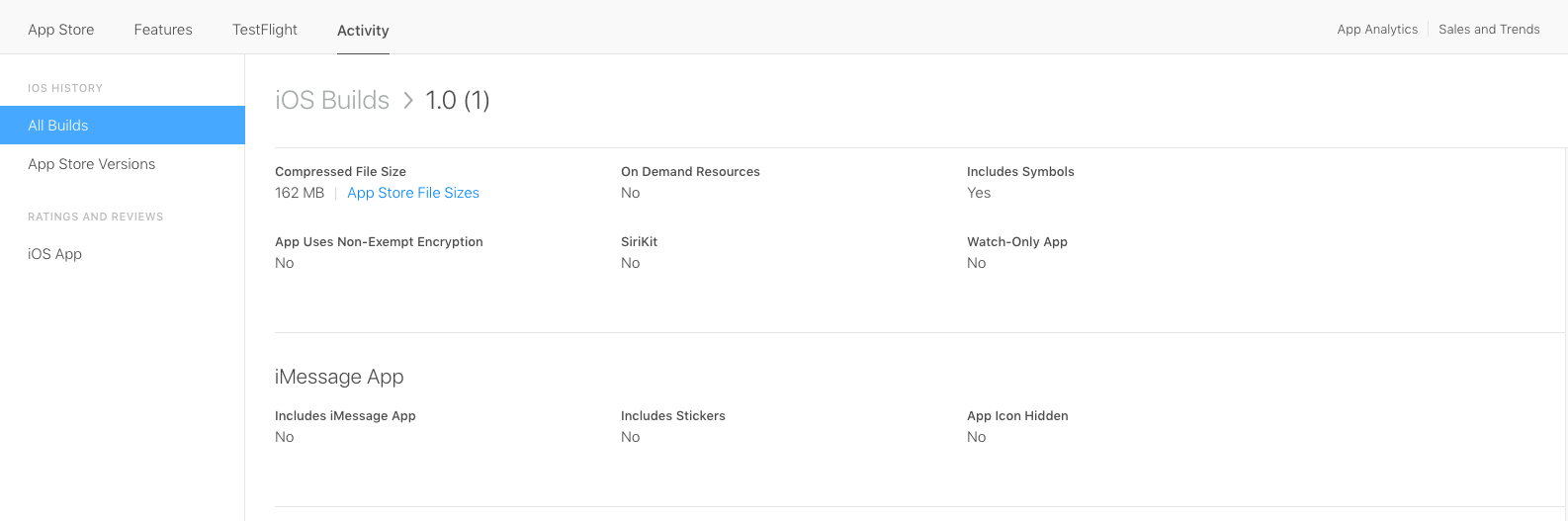This screenshot has height=521, width=1568.
Task: Click the breadcrumb chevron arrow
Action: point(408,100)
